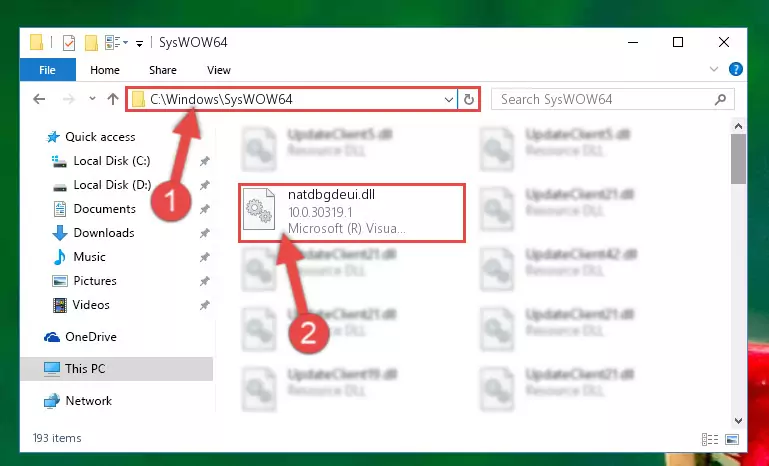Click pin icon beside Videos
Viewport: 769px width, 466px height.
pos(205,305)
